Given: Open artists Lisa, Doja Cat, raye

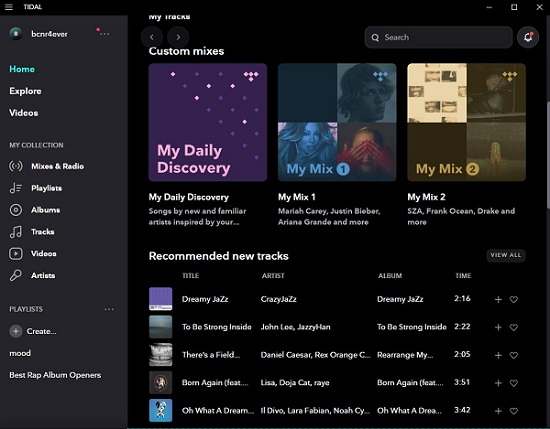Looking at the screenshot, I should pyautogui.click(x=295, y=383).
